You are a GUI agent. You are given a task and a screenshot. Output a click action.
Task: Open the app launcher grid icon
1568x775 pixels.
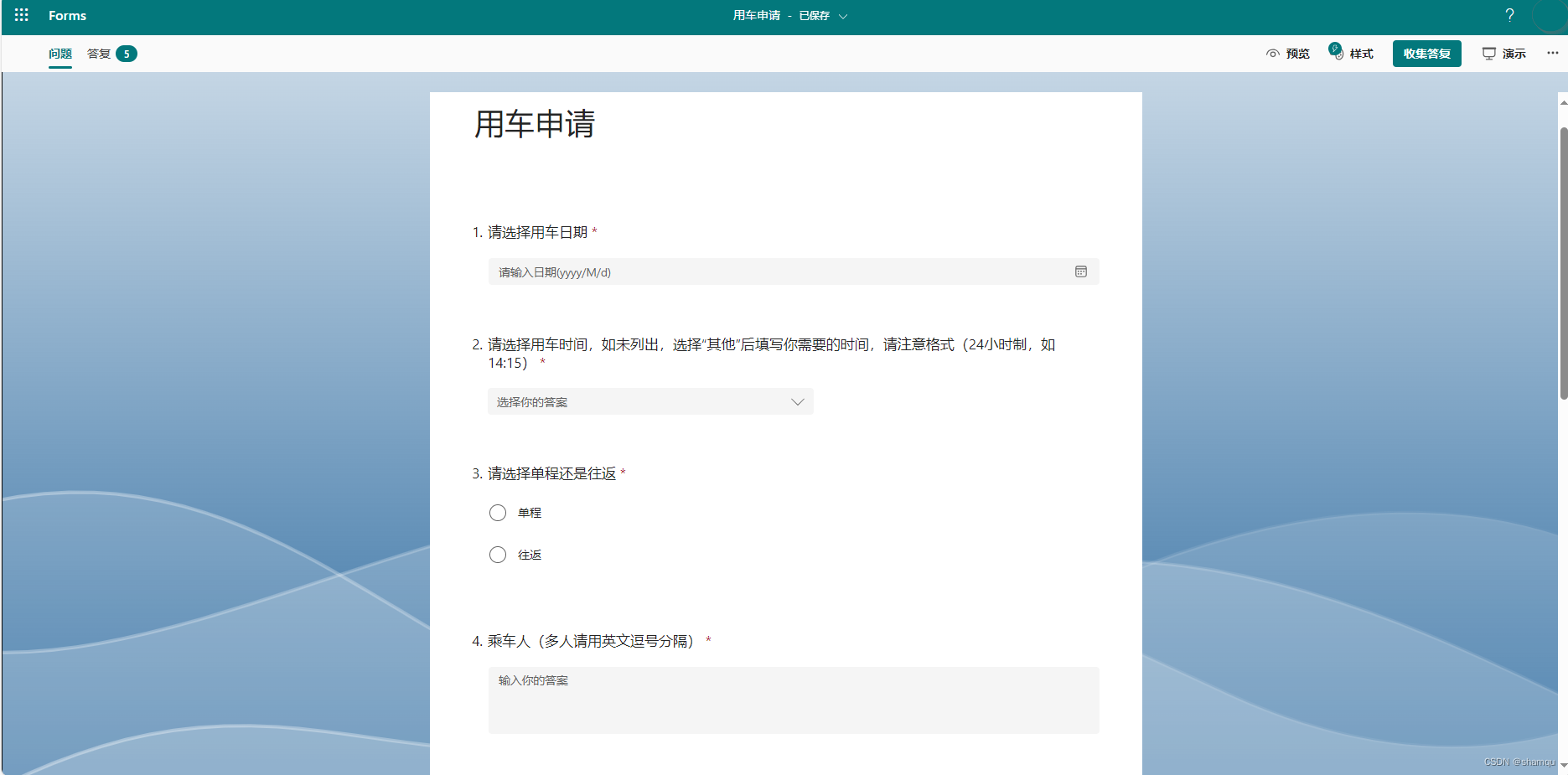[x=20, y=14]
